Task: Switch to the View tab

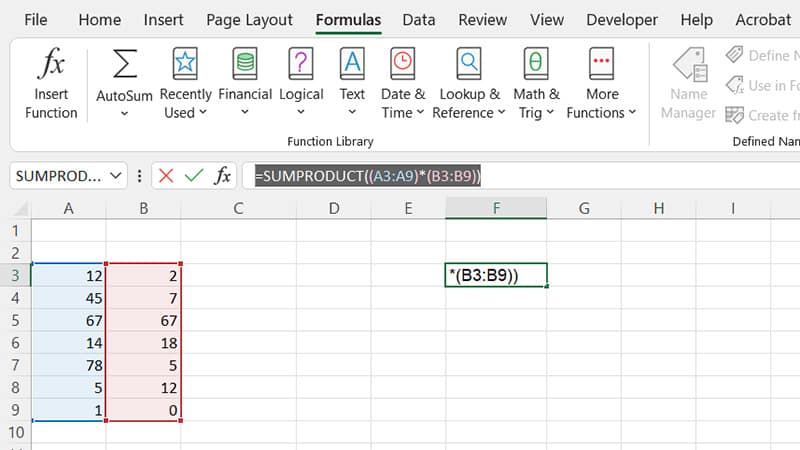Action: [547, 20]
